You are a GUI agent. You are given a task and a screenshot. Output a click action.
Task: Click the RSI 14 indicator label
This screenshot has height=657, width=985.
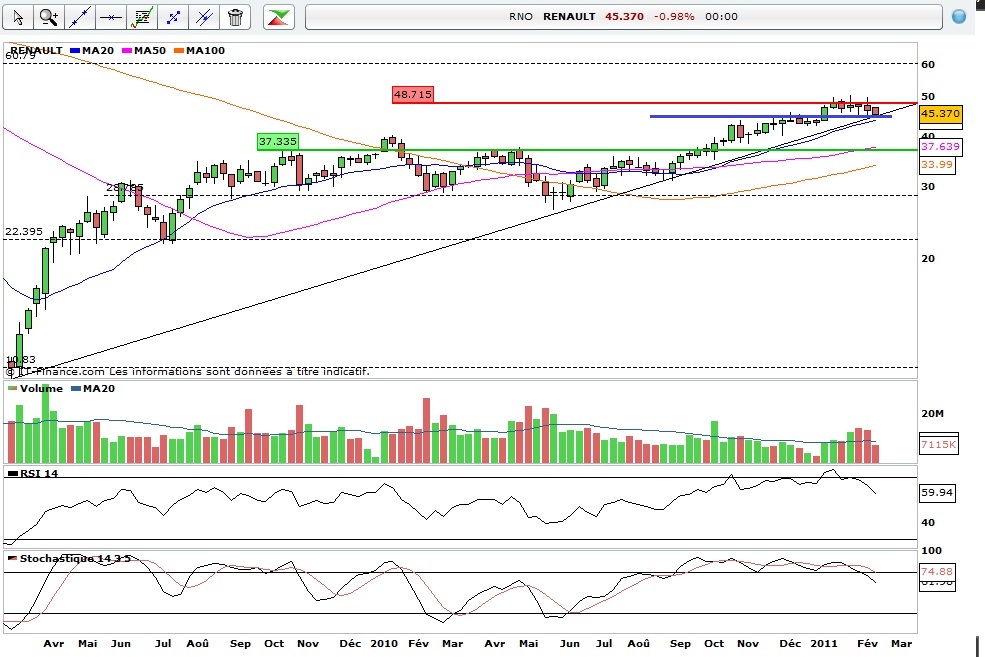point(39,473)
